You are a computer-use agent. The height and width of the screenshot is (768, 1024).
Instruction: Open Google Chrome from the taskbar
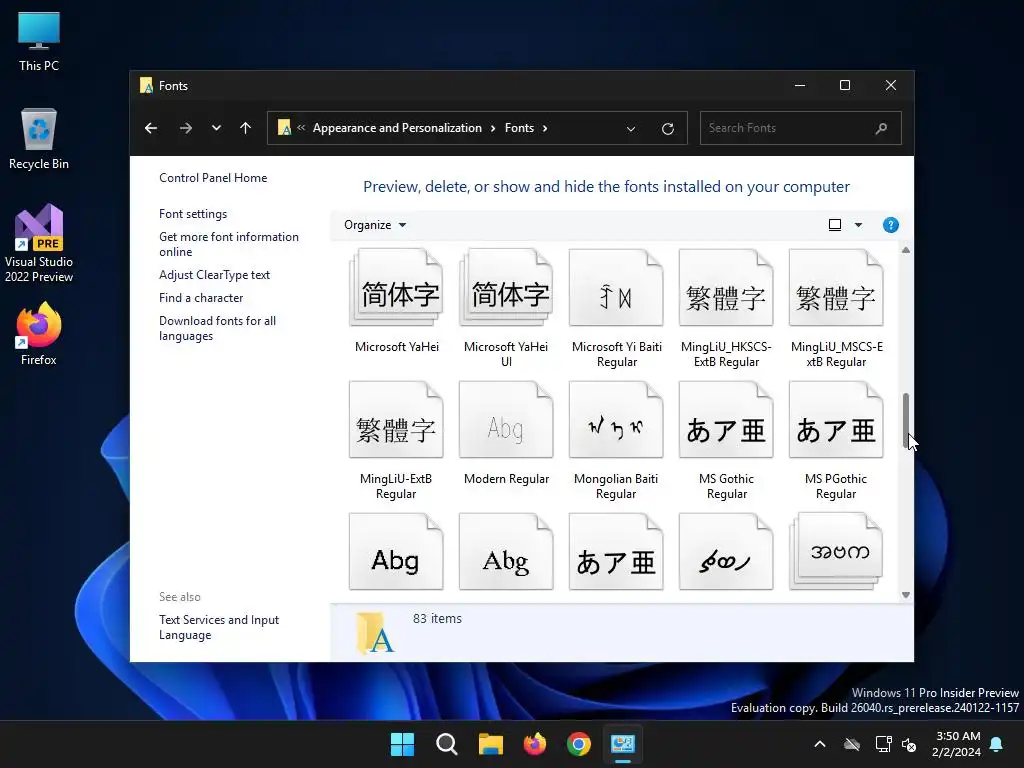click(x=579, y=744)
